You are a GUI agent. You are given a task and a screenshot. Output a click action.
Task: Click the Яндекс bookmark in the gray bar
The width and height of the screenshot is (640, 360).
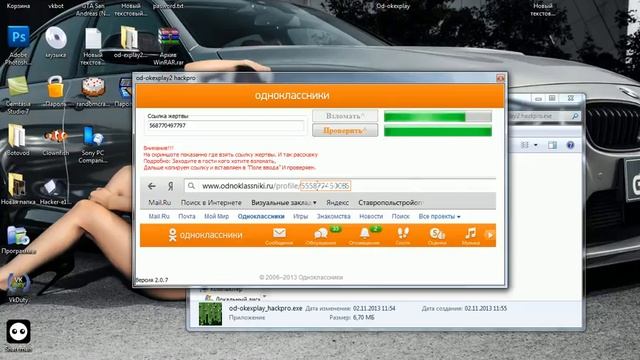coord(337,202)
